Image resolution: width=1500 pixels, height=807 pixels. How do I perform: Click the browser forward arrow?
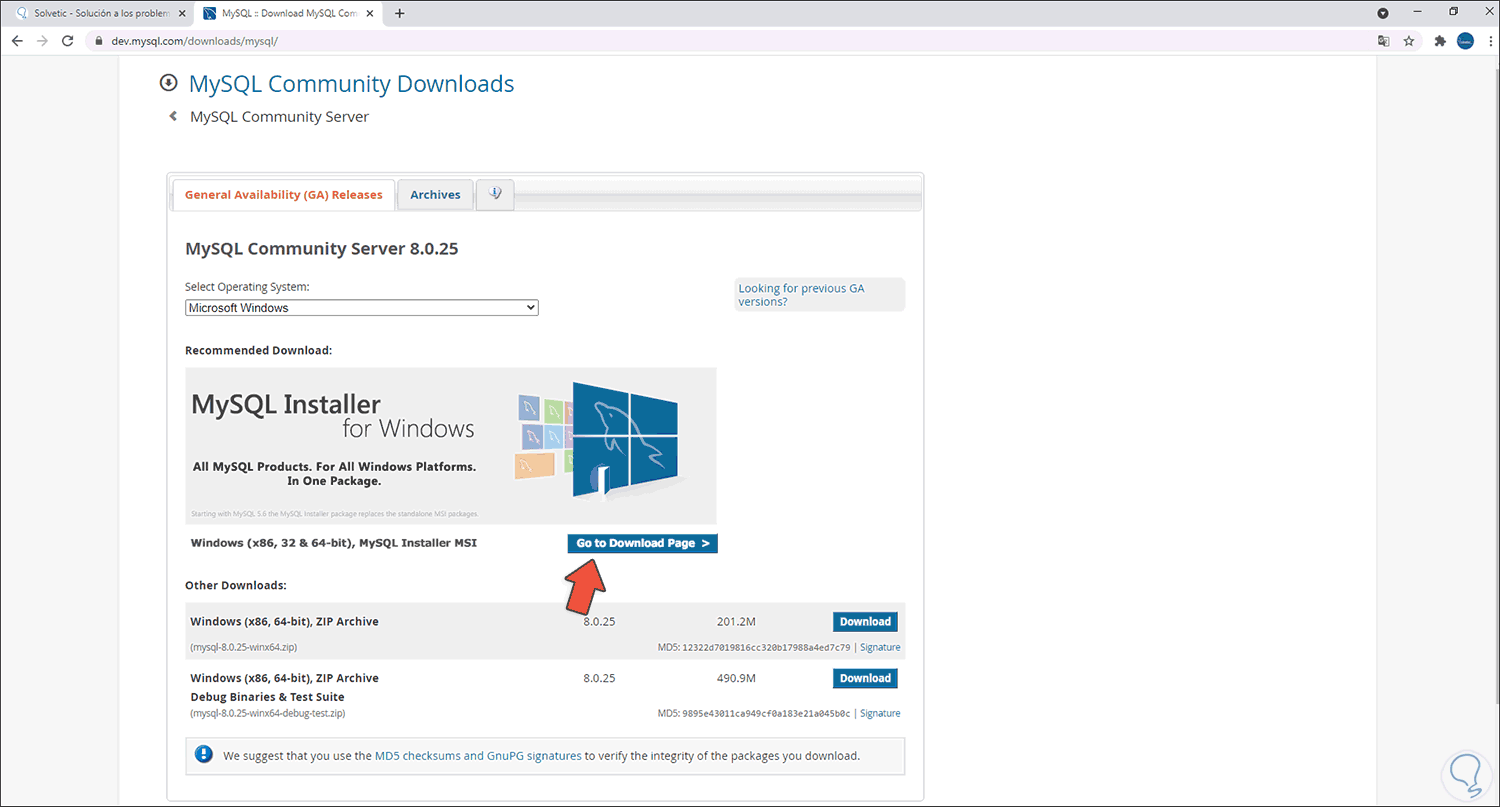click(x=42, y=41)
